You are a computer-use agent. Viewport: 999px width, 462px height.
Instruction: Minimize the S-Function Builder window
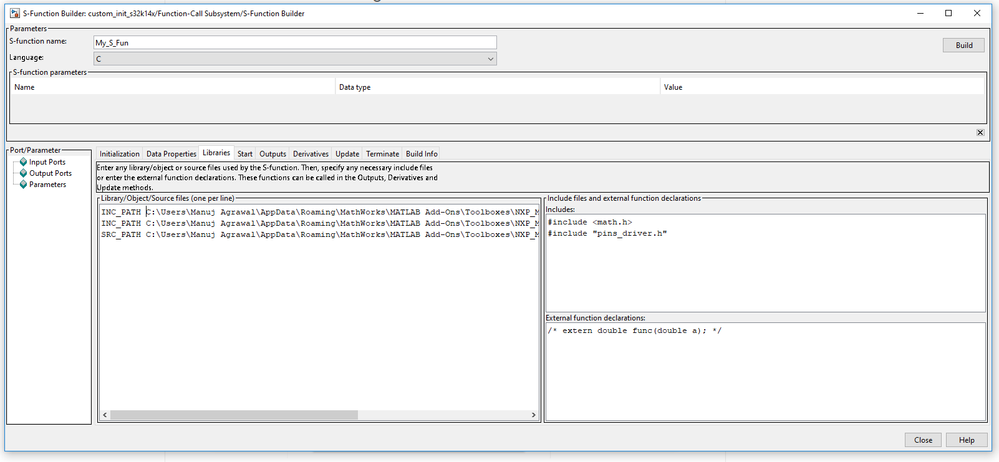pos(920,13)
